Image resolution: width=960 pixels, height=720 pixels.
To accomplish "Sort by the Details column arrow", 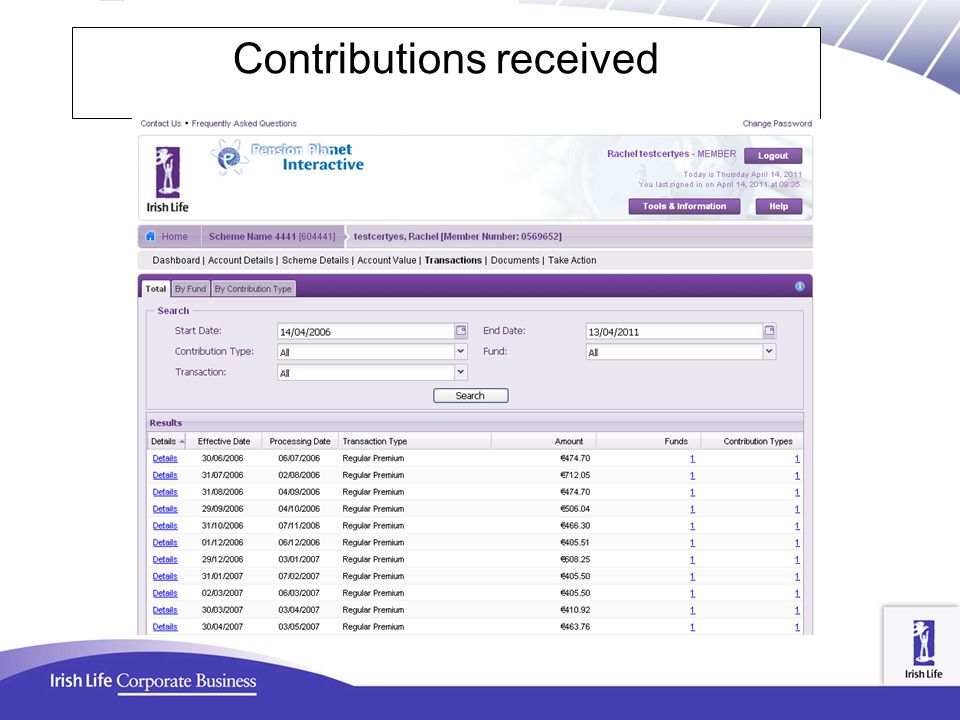I will 182,441.
